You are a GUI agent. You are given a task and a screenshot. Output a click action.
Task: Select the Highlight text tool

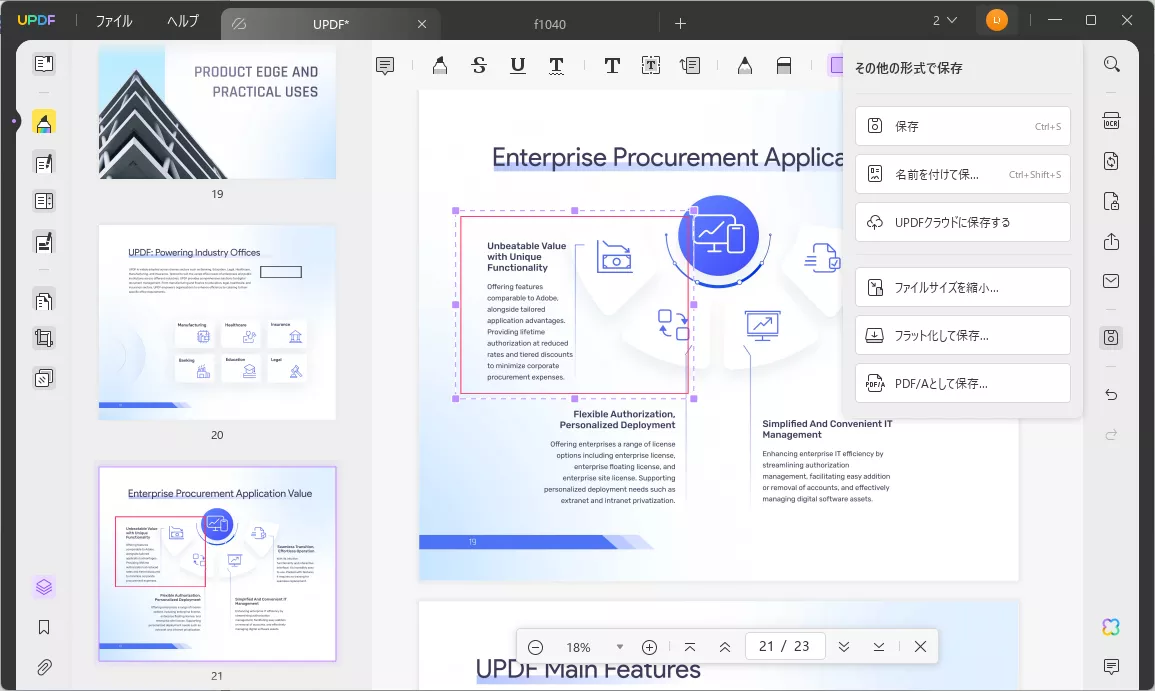(x=440, y=66)
